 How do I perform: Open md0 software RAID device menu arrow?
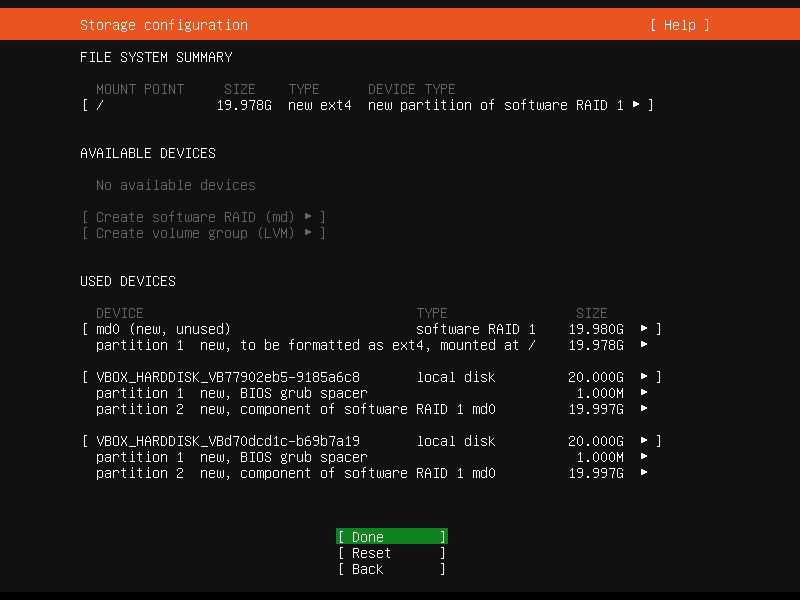pyautogui.click(x=644, y=329)
